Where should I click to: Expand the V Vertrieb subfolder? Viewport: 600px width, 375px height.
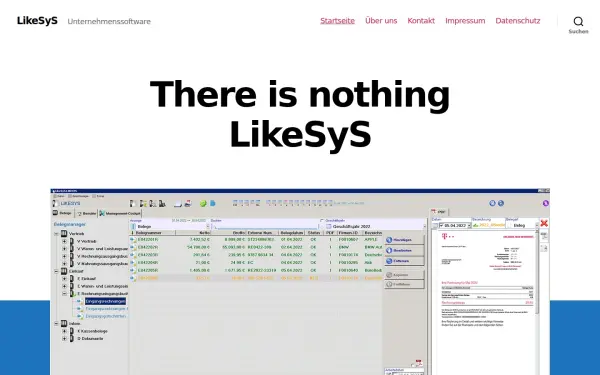[x=64, y=241]
